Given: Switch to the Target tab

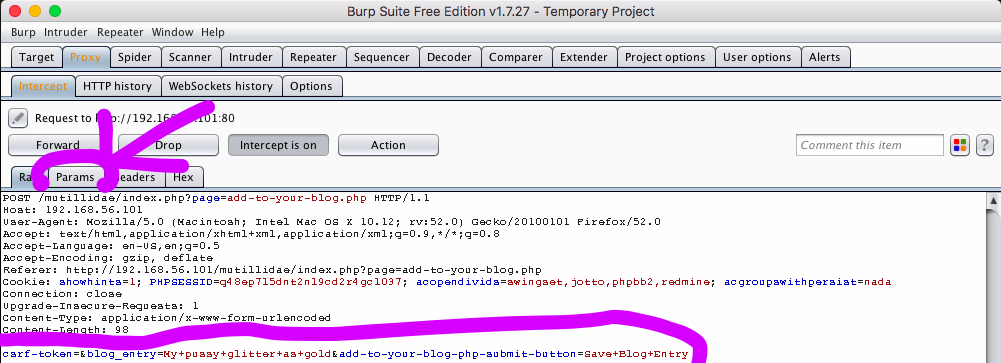Looking at the screenshot, I should click(36, 57).
